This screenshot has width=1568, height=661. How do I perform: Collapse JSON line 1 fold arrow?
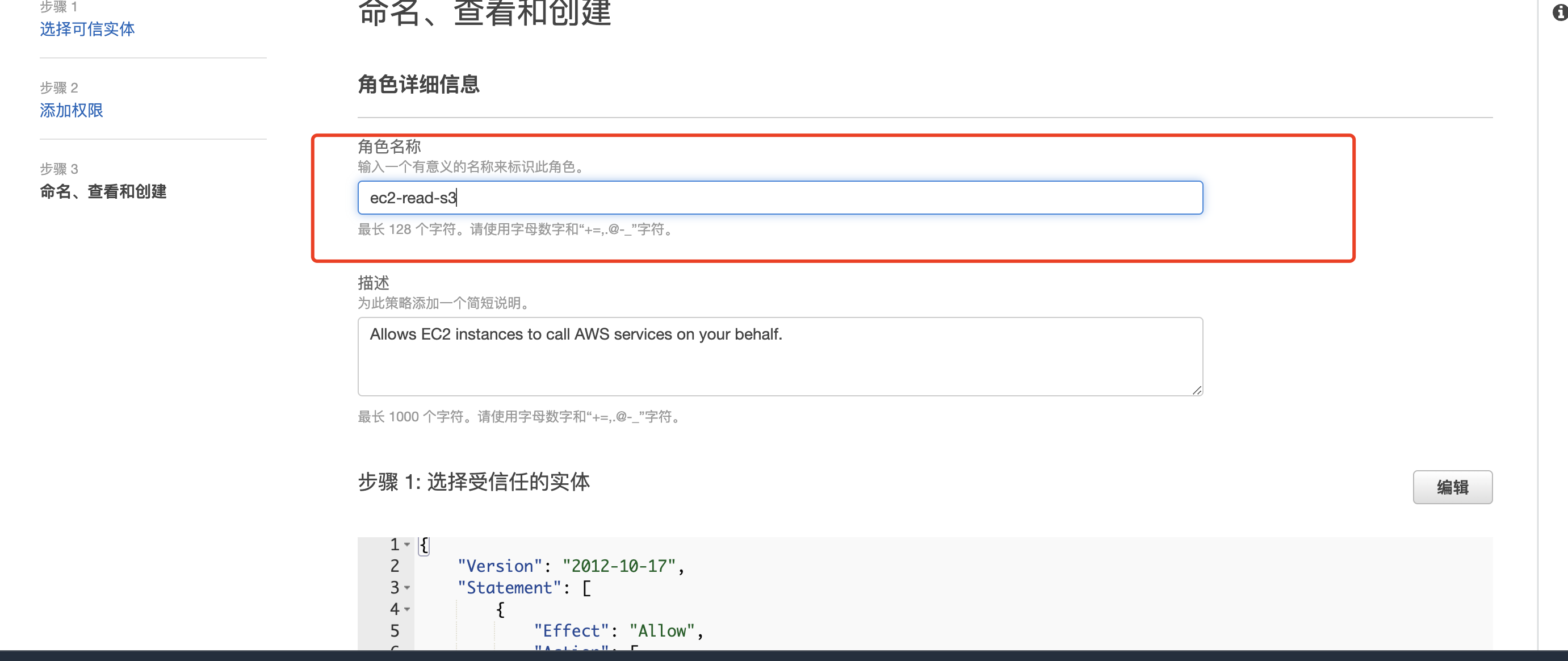(407, 544)
